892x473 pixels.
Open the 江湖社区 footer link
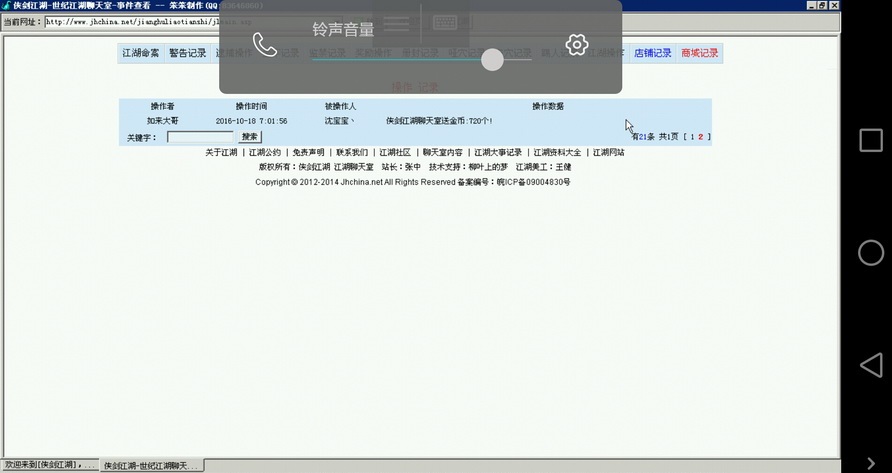point(395,153)
